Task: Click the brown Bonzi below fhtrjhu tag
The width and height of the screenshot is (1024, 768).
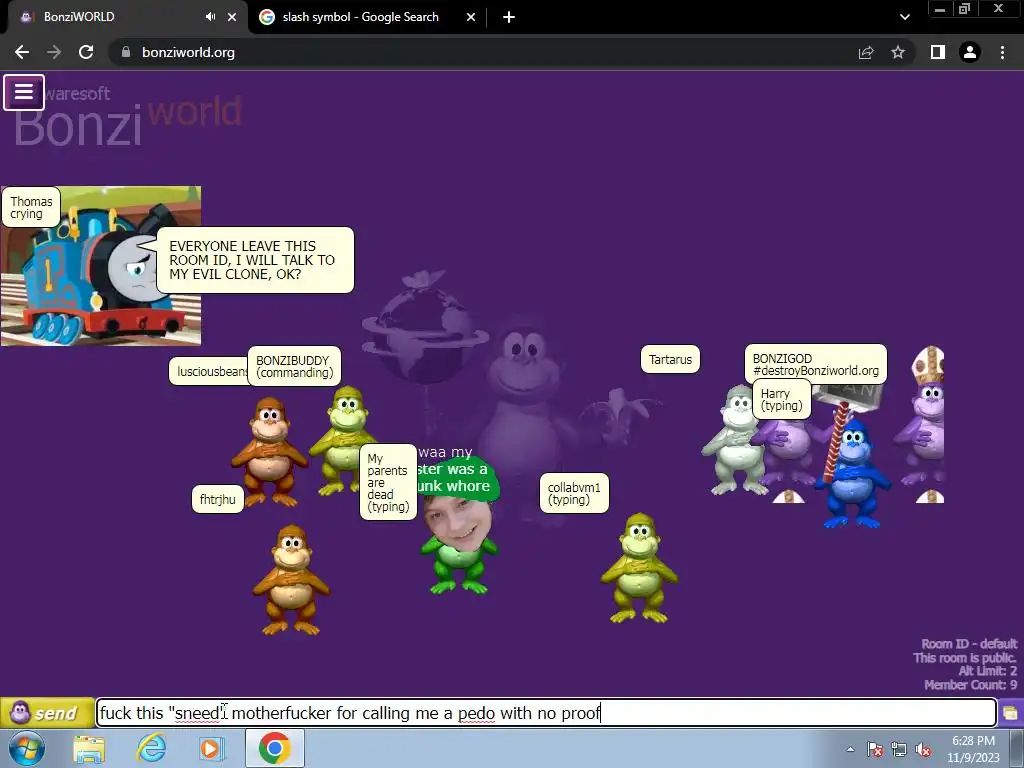Action: 291,580
